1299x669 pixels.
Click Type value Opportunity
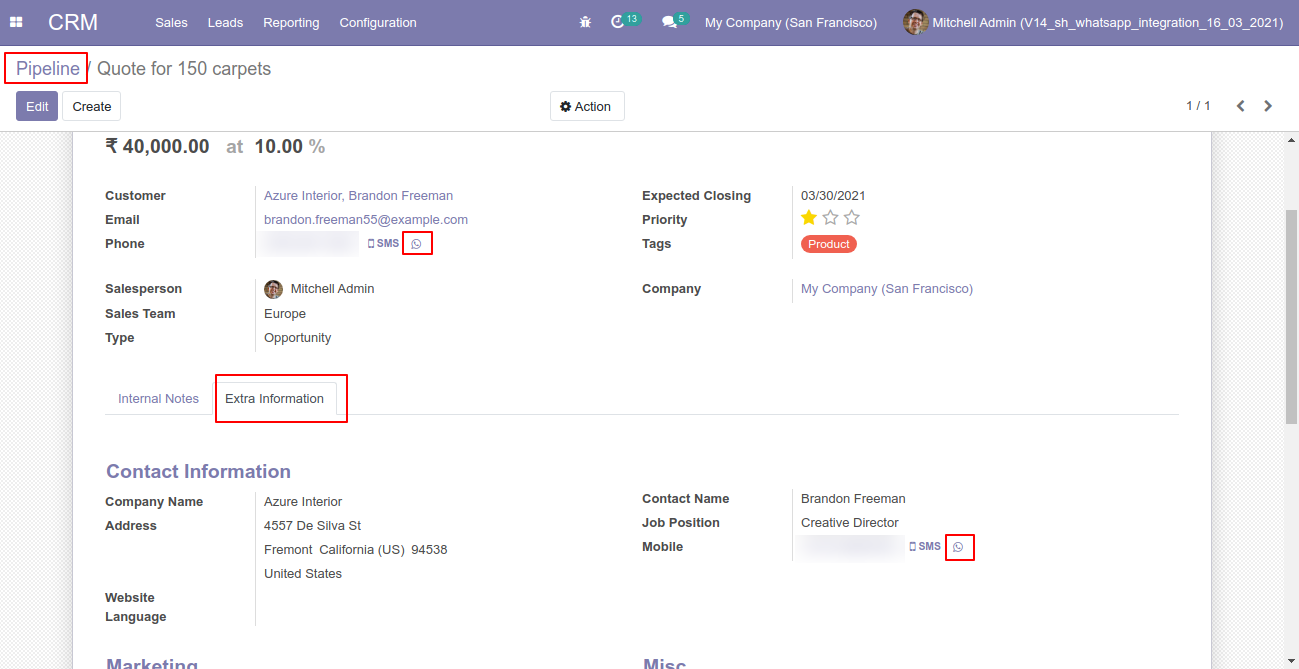(x=298, y=338)
